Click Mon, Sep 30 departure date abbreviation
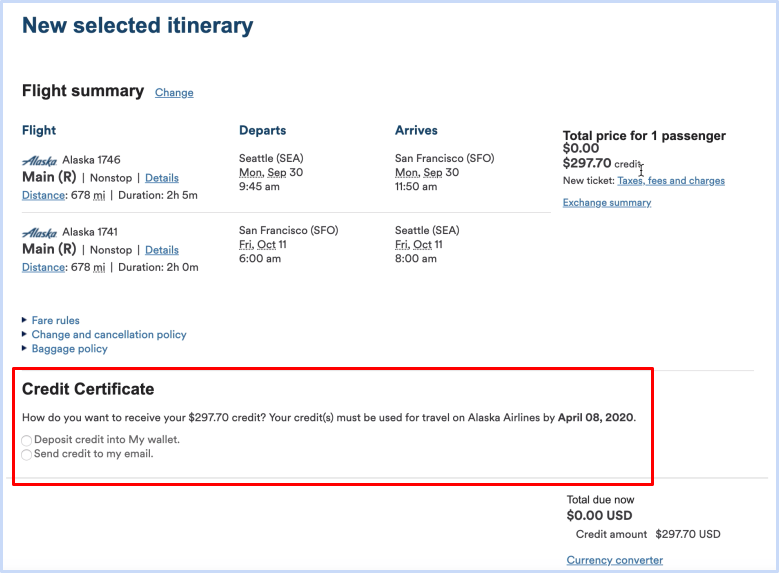This screenshot has width=779, height=573. click(x=271, y=172)
